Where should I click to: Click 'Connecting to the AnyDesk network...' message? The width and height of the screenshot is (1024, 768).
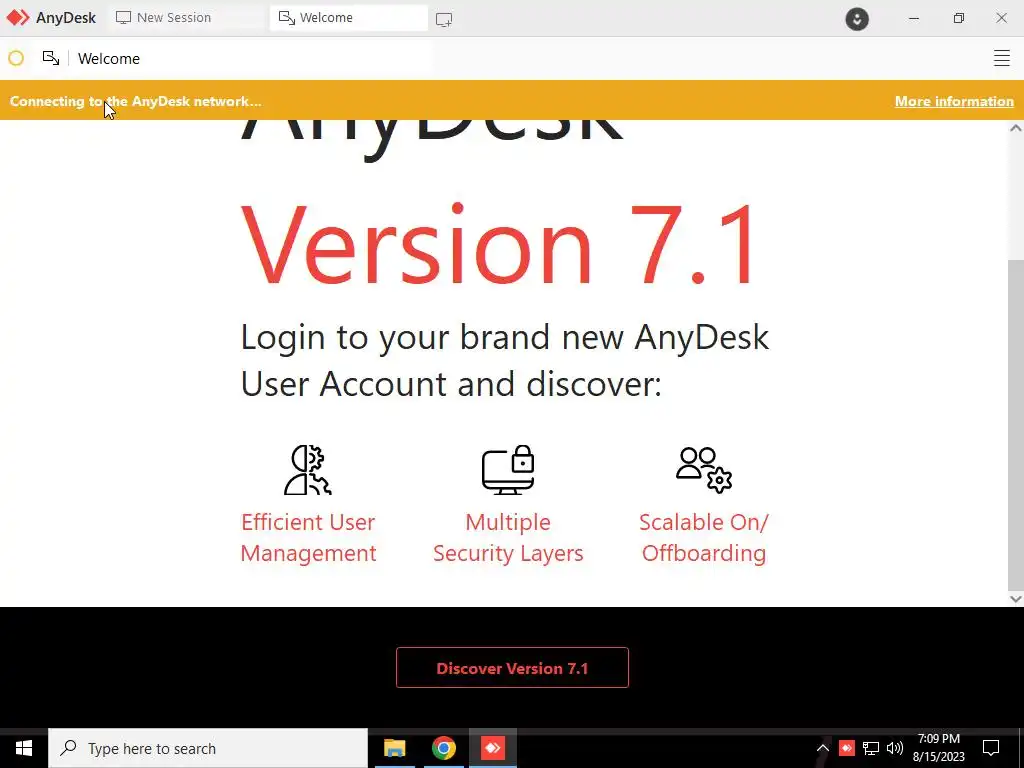click(x=135, y=101)
